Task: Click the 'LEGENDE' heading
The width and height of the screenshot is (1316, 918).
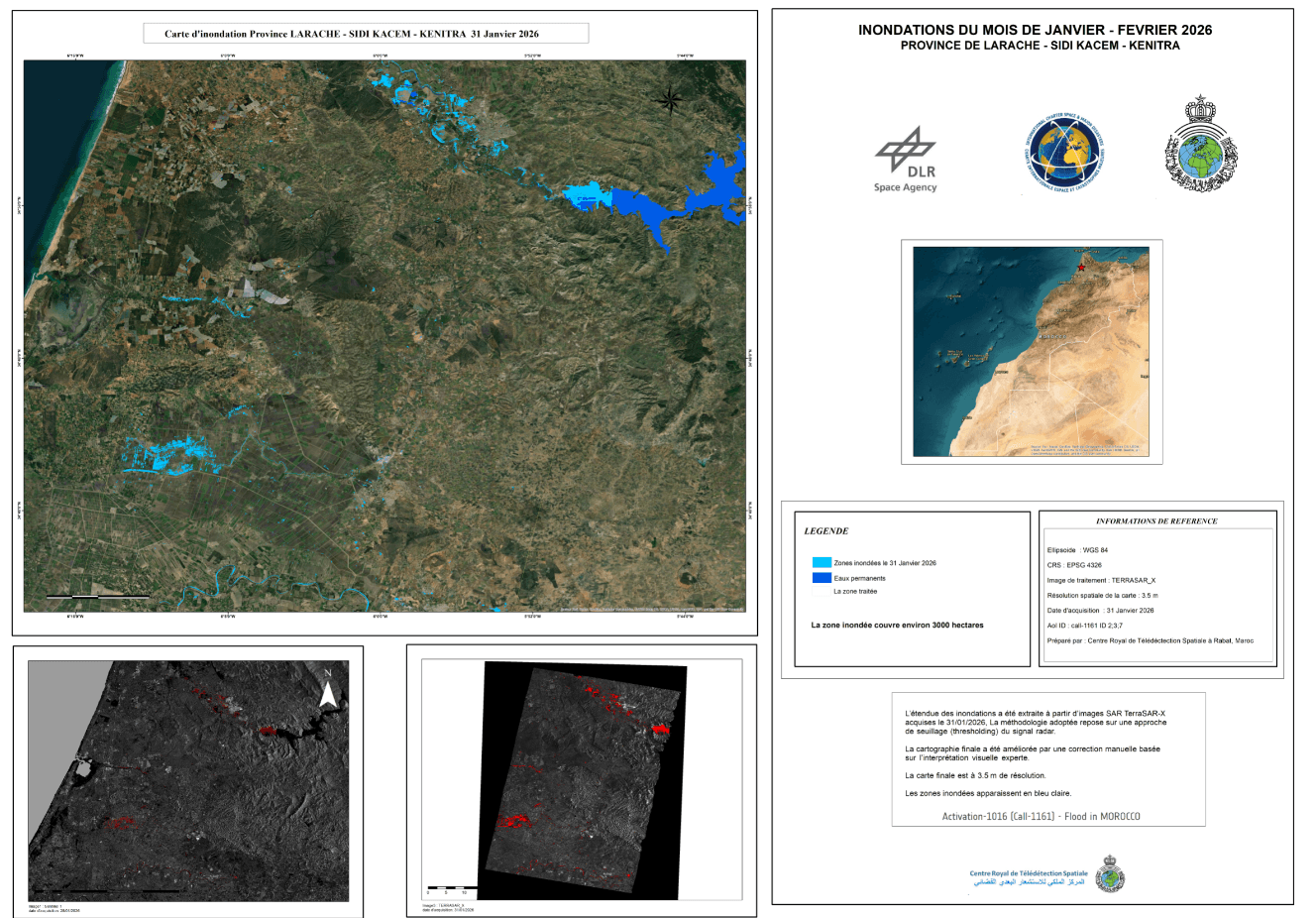Action: (x=826, y=531)
